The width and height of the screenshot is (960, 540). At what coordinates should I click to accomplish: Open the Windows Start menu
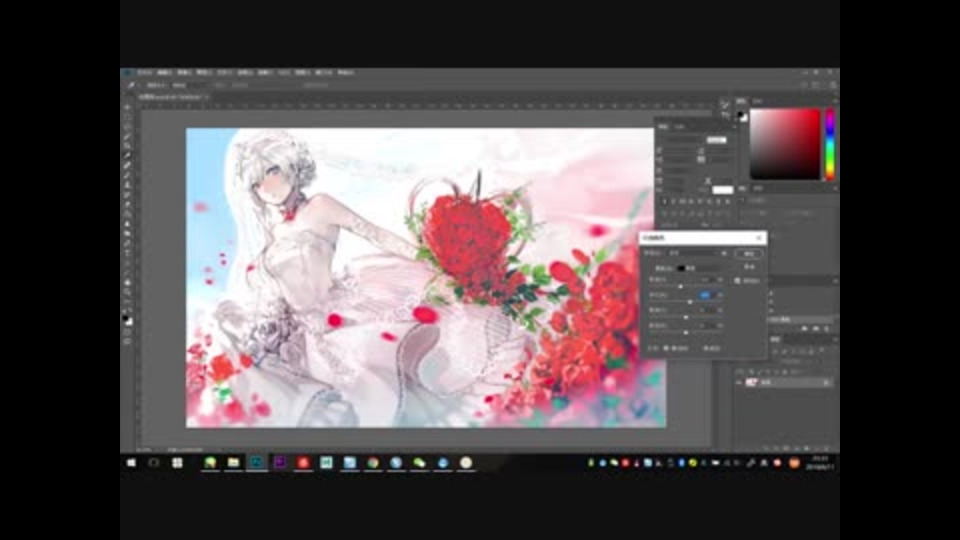point(131,463)
